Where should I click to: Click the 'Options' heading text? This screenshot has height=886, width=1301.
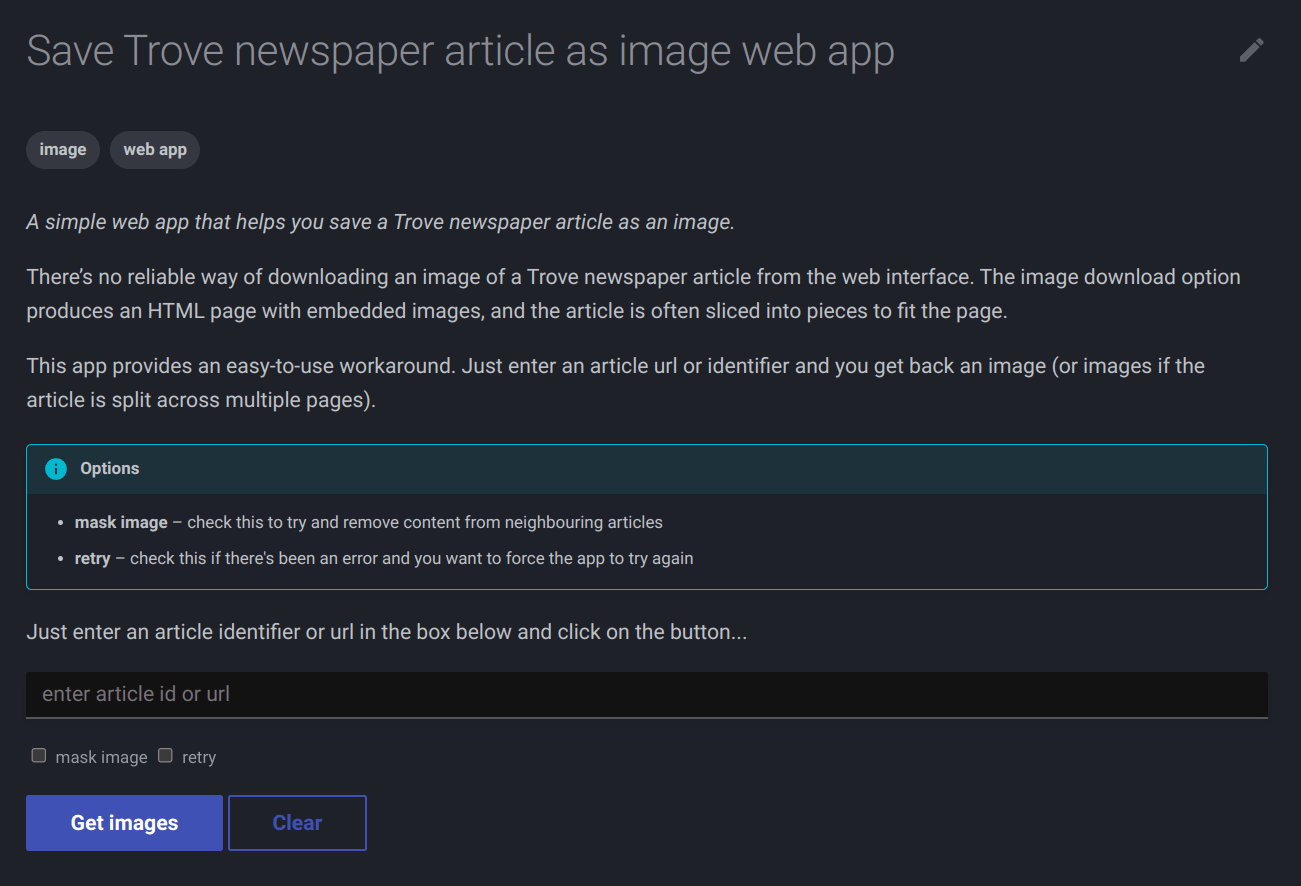pos(110,469)
